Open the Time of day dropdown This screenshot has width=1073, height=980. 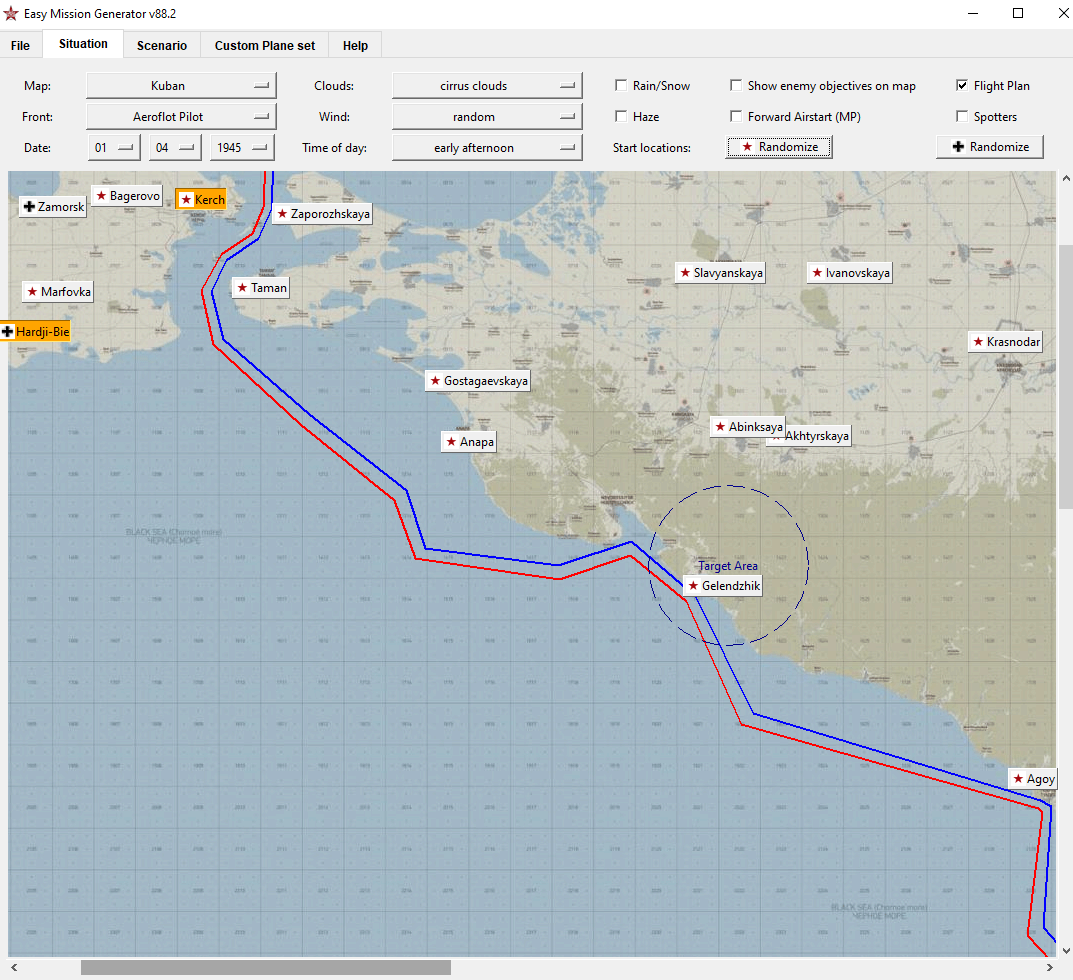(x=486, y=148)
